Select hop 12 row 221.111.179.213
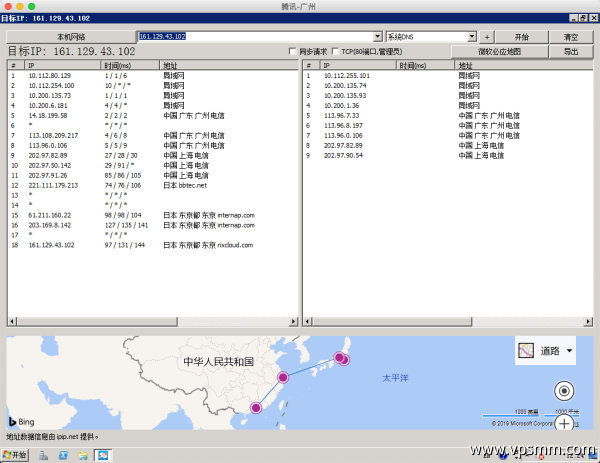Screen dimensions: 600x463 click(152, 185)
